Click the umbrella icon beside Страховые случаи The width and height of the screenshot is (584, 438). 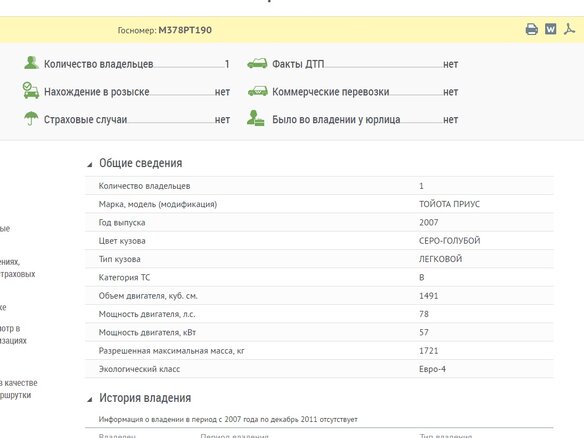31,118
